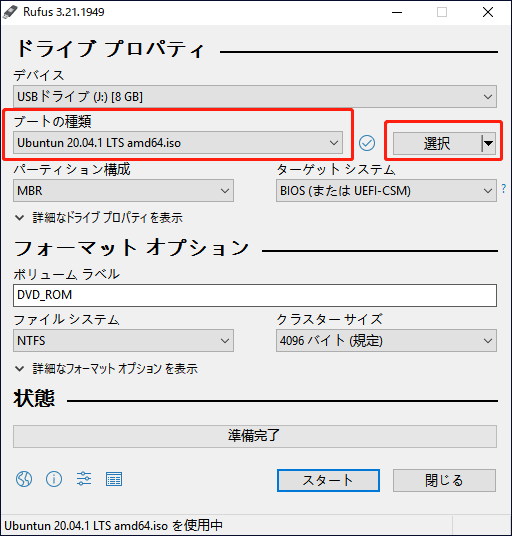Click the about info icon
Viewport: 512px width, 536px height.
click(x=54, y=479)
